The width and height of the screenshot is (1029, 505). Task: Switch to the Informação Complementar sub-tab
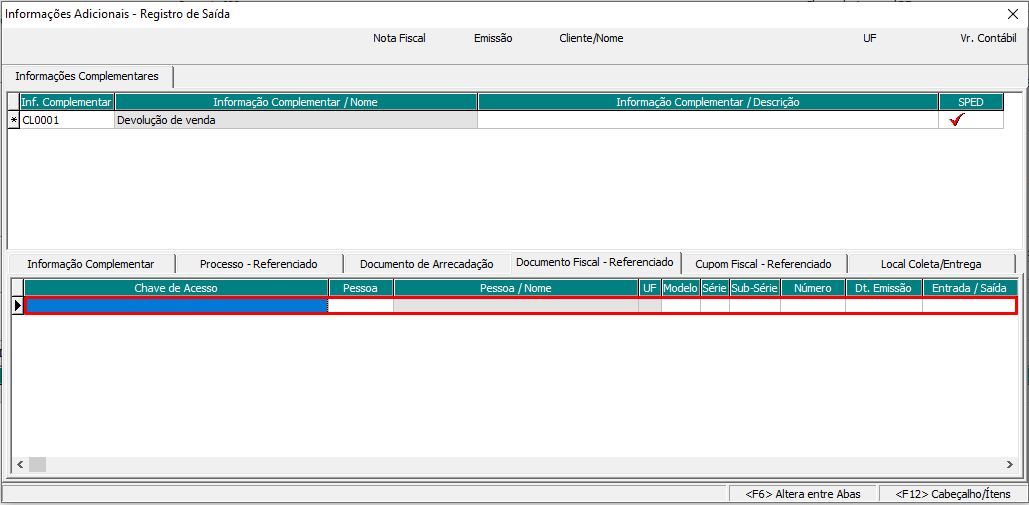(91, 264)
